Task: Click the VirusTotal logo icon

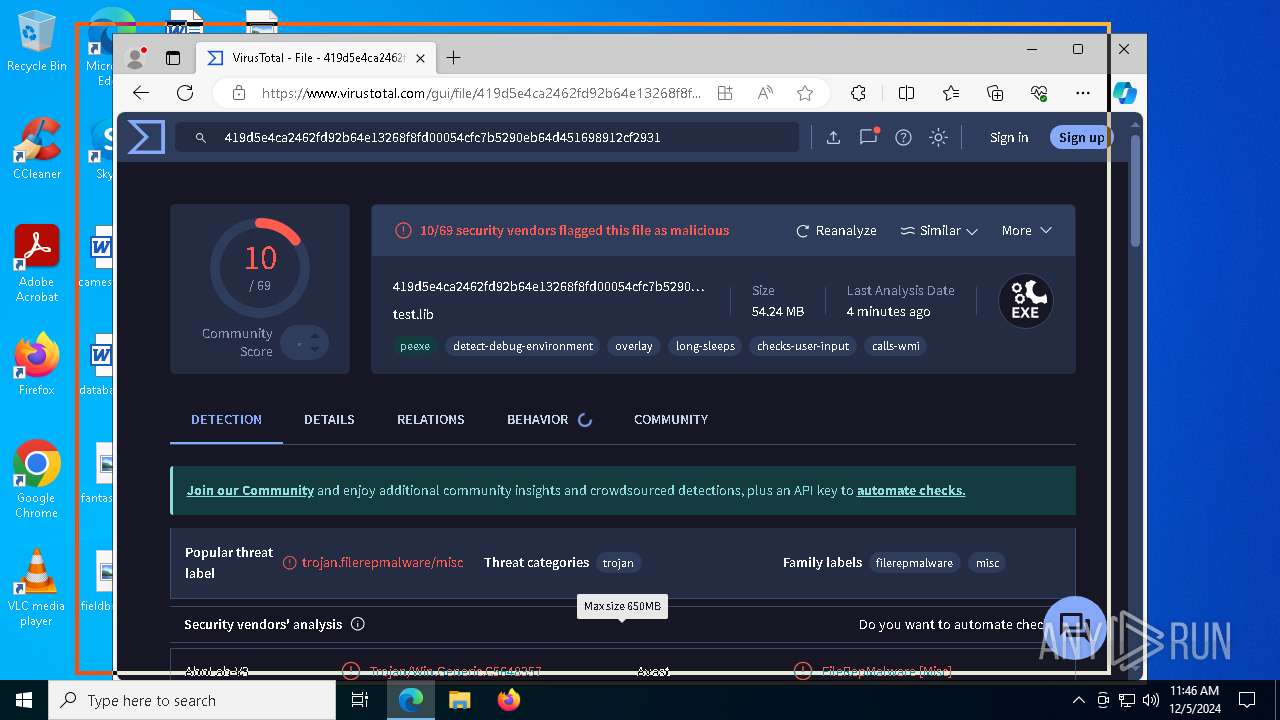Action: coord(146,137)
